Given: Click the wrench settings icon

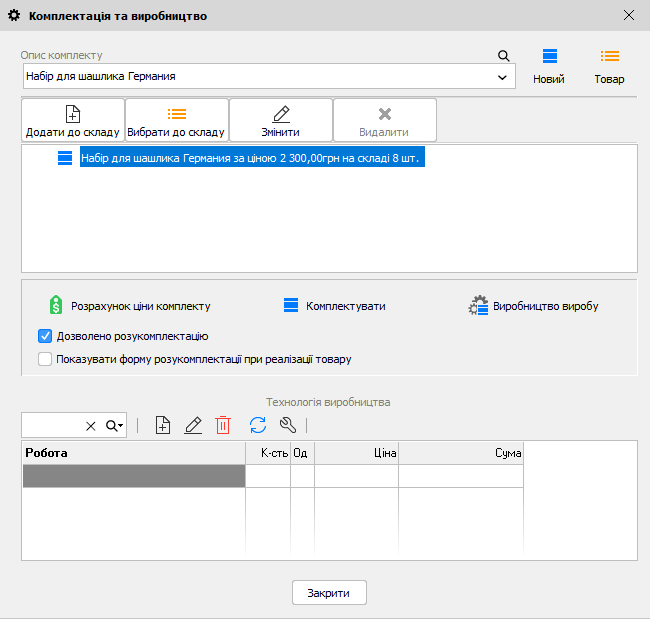Looking at the screenshot, I should (289, 426).
